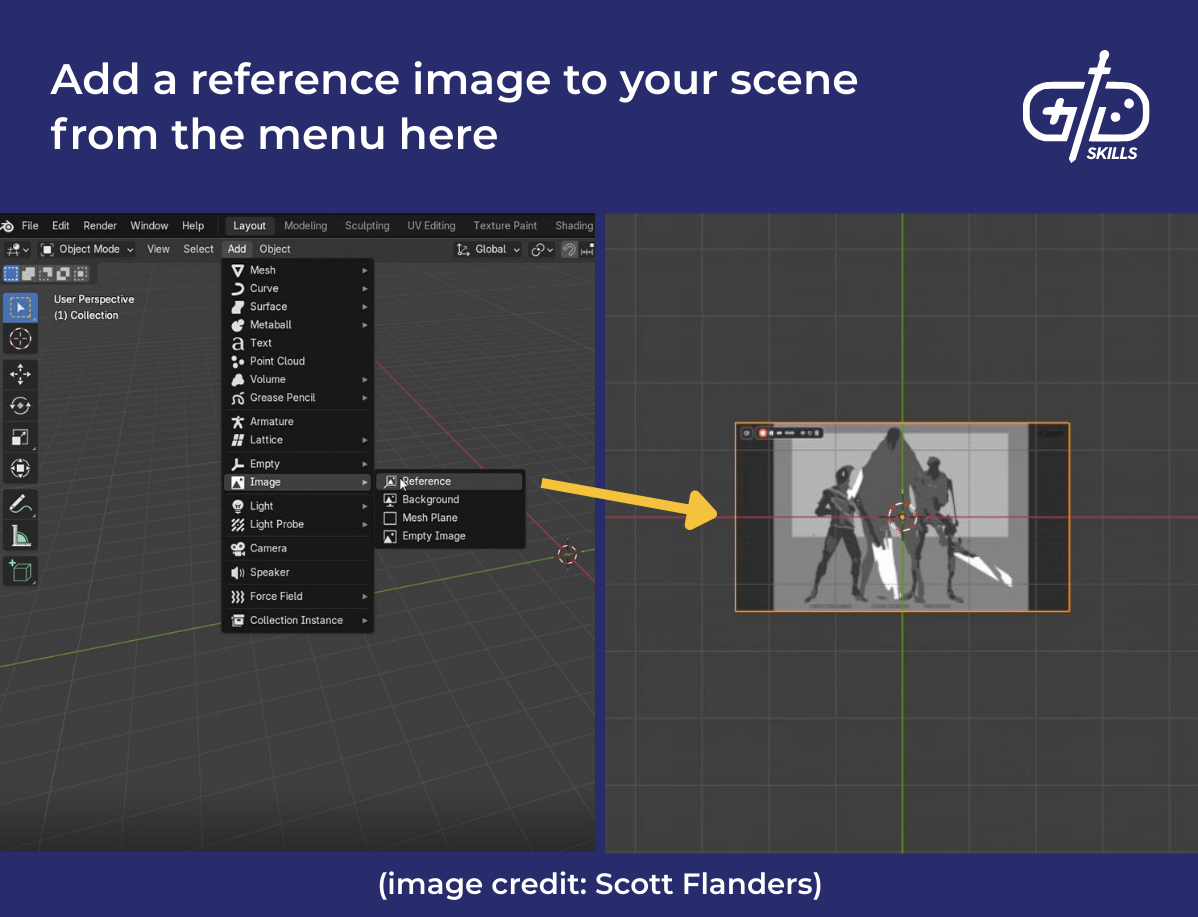
Task: Click the Blender logo icon in the header
Action: 10,225
